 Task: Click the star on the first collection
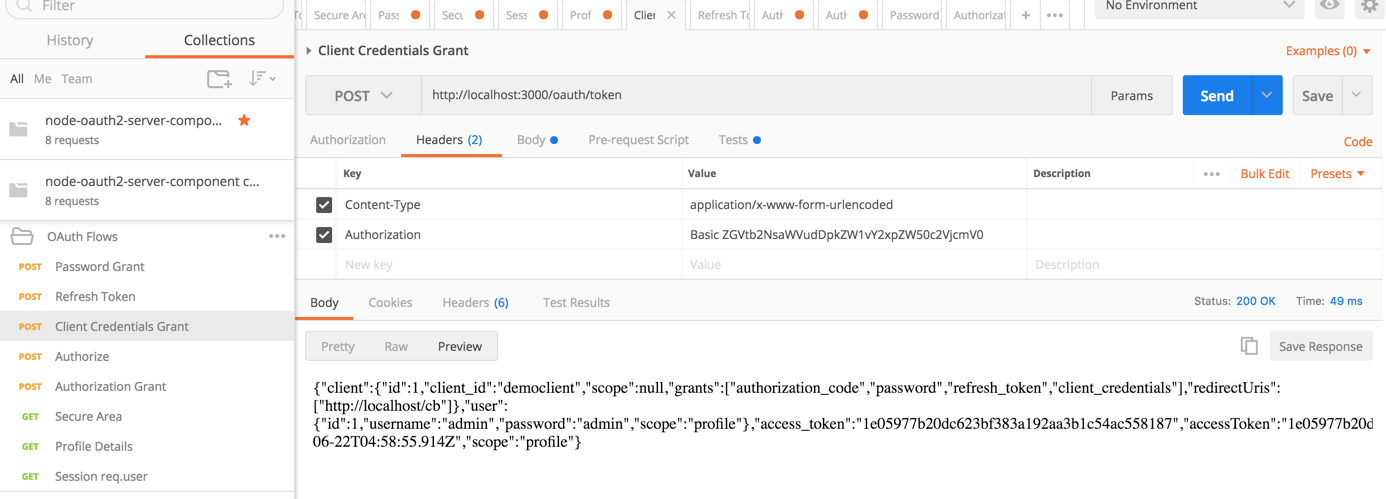pos(244,120)
